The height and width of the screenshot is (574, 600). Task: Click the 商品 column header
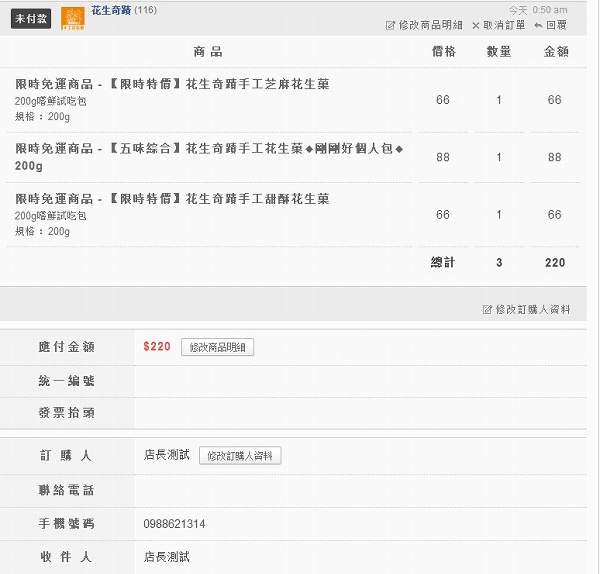point(208,52)
